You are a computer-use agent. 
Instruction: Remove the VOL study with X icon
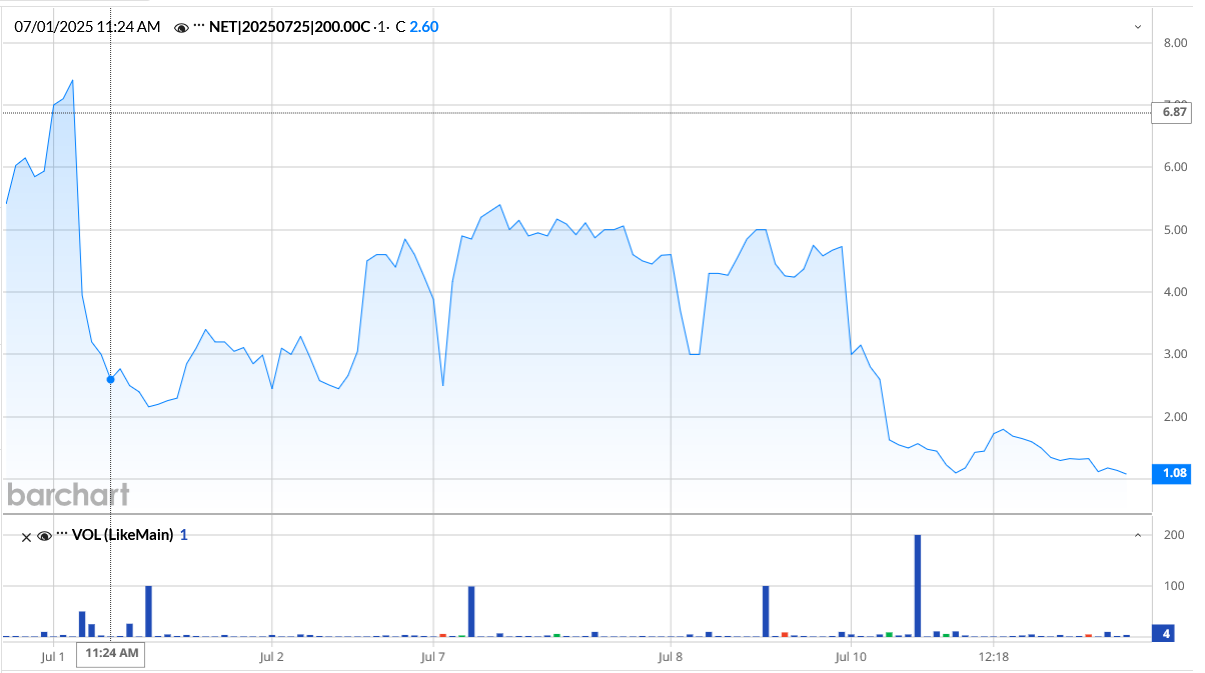coord(27,536)
